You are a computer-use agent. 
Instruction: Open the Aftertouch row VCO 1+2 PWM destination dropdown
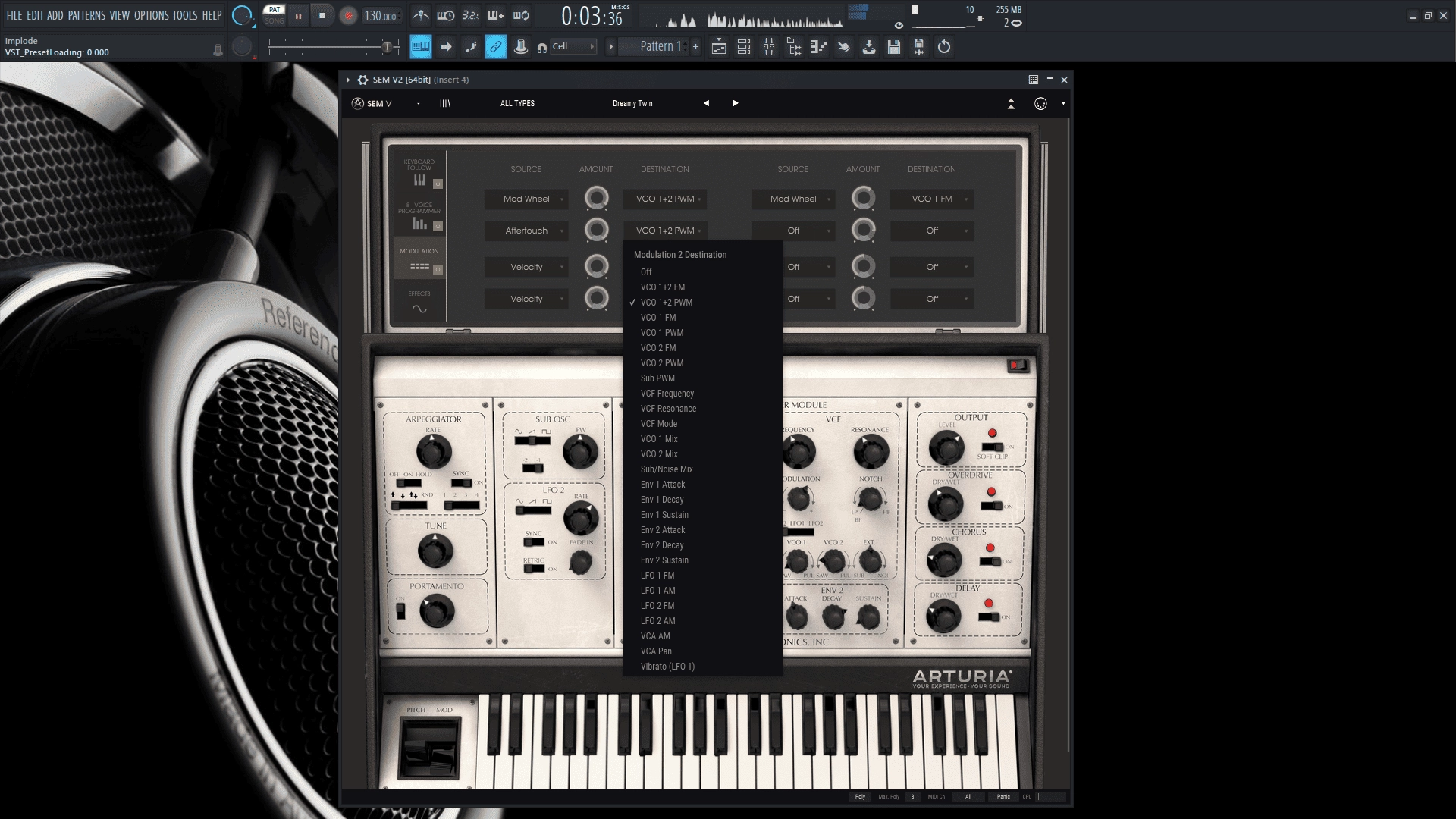point(665,231)
